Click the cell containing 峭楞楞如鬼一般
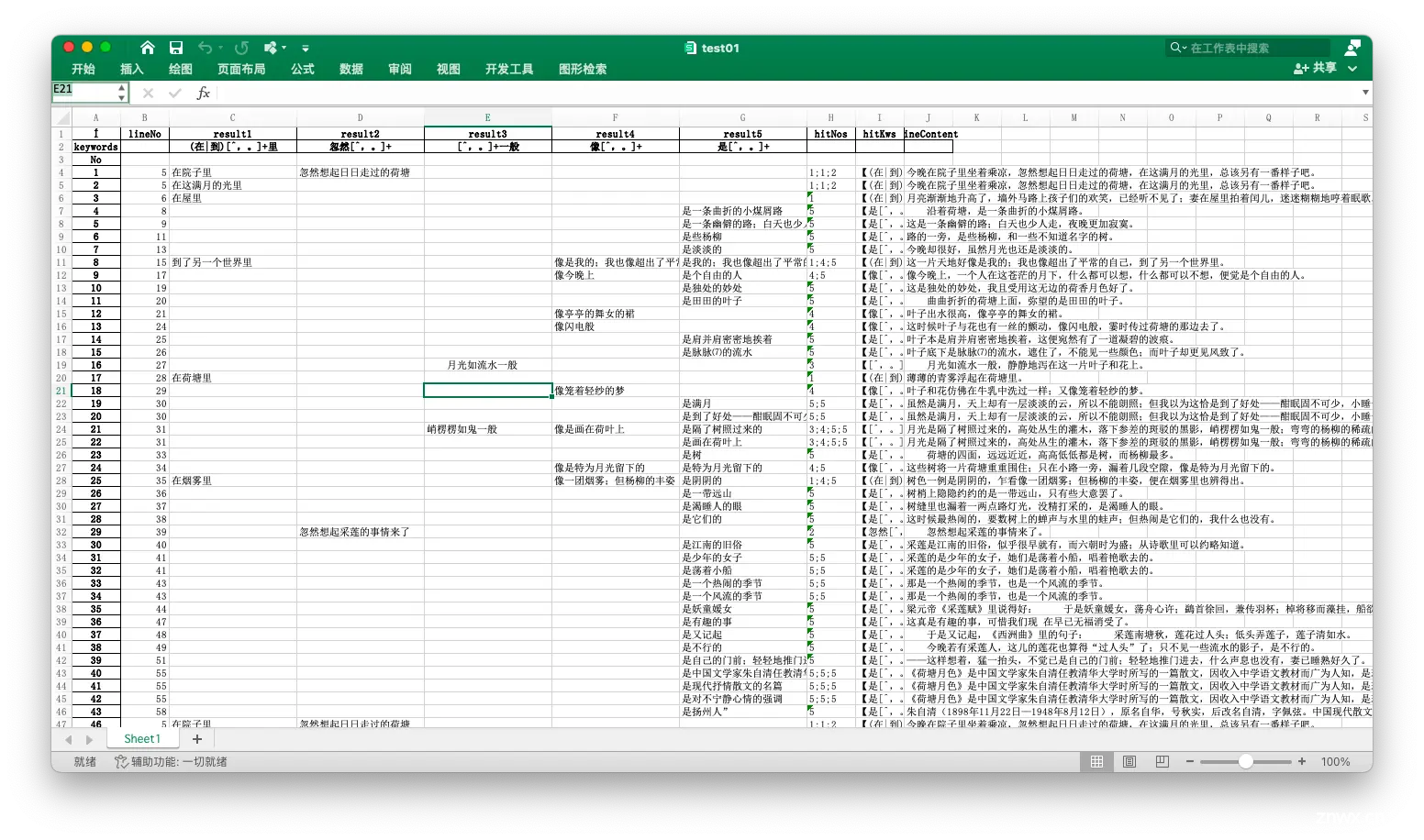Image resolution: width=1424 pixels, height=840 pixels. point(488,429)
